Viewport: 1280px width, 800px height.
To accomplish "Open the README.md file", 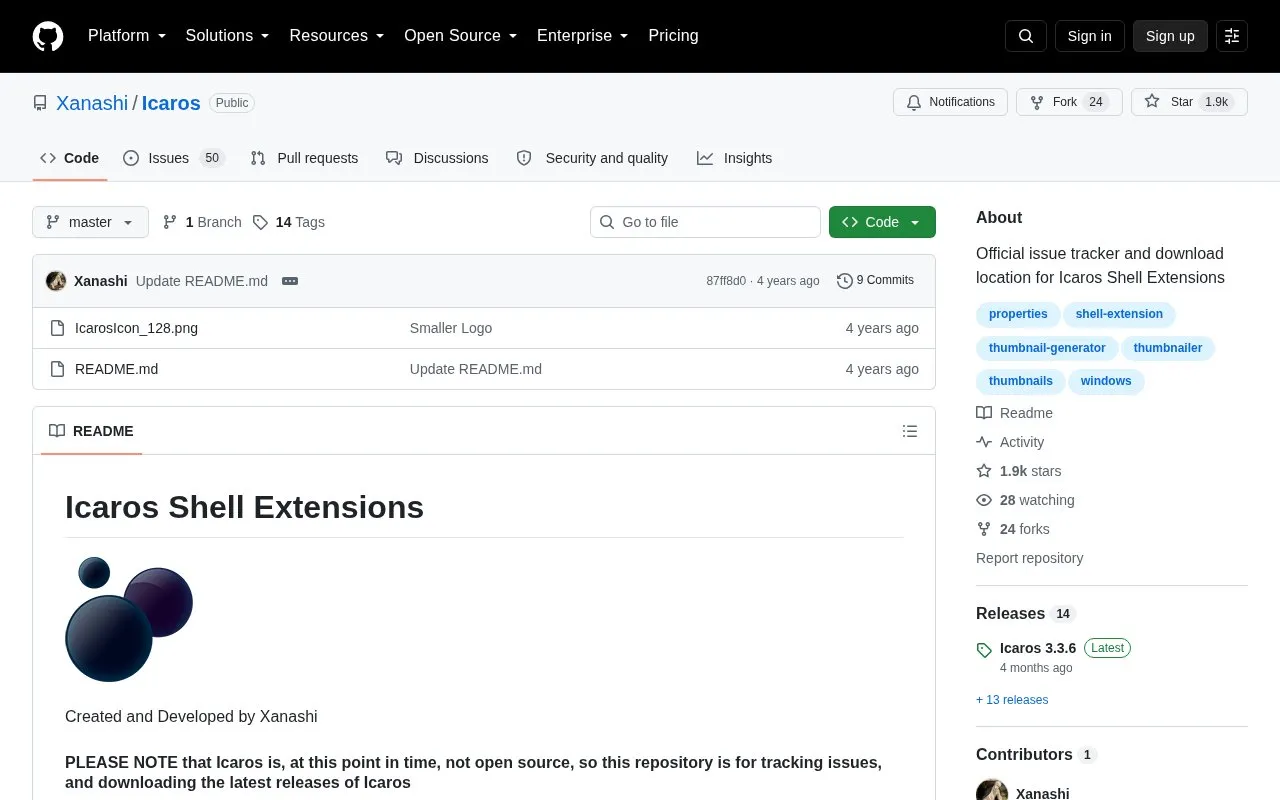I will 116,369.
